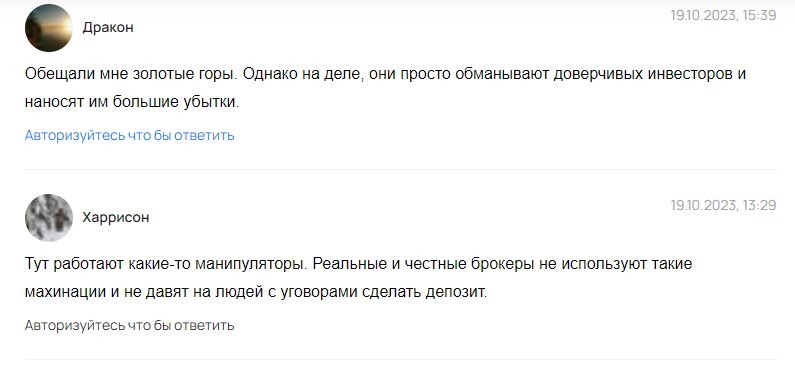Click the sentence 'Обещали мне золотые горы'
The image size is (795, 366).
[131, 74]
